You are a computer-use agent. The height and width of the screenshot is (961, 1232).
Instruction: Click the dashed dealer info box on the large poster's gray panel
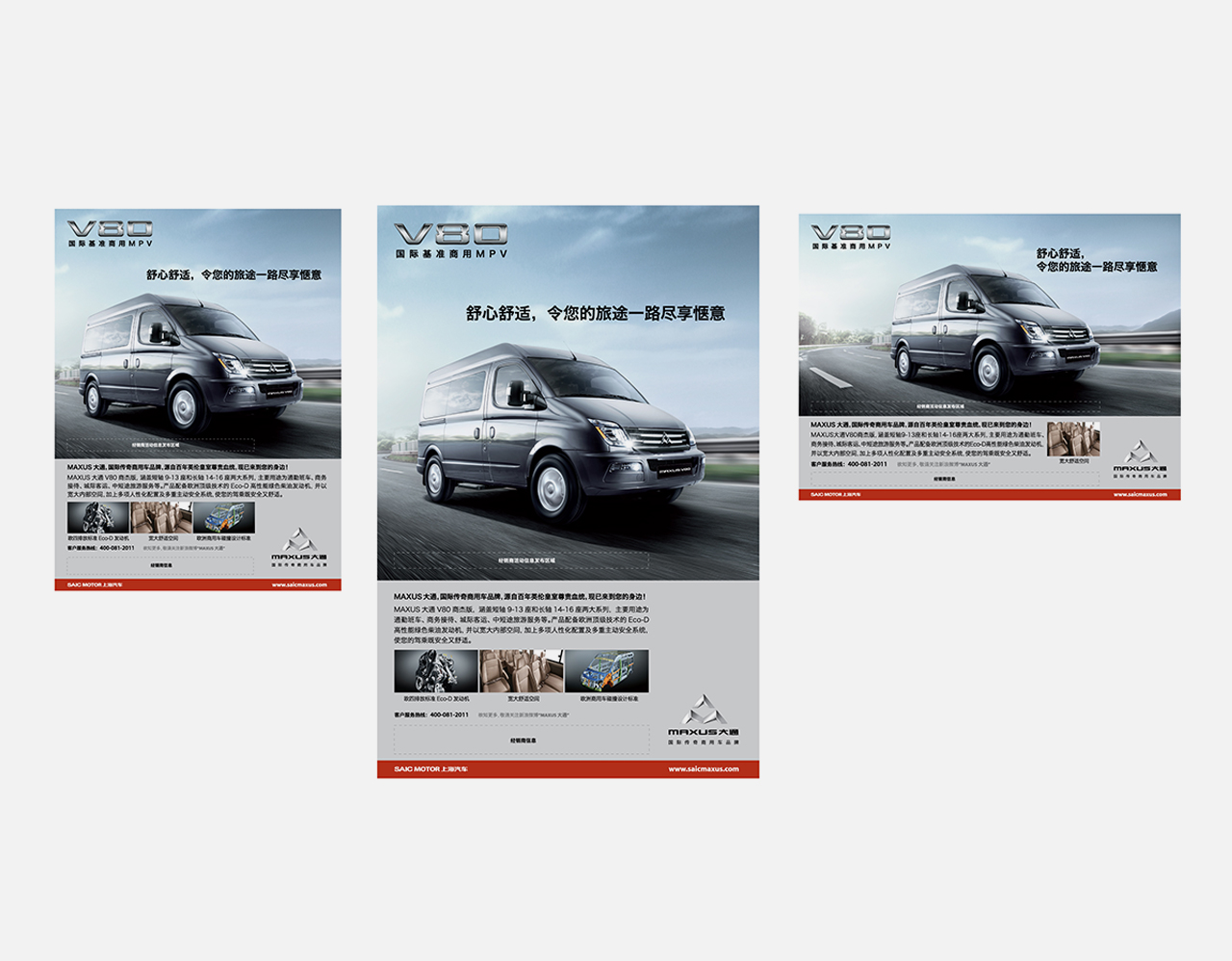coord(521,740)
